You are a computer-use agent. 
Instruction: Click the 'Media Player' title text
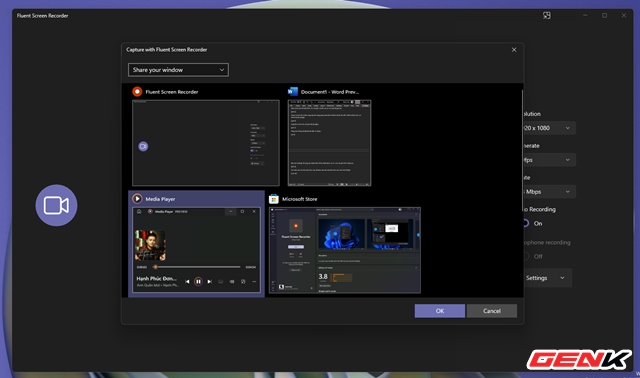pyautogui.click(x=160, y=199)
